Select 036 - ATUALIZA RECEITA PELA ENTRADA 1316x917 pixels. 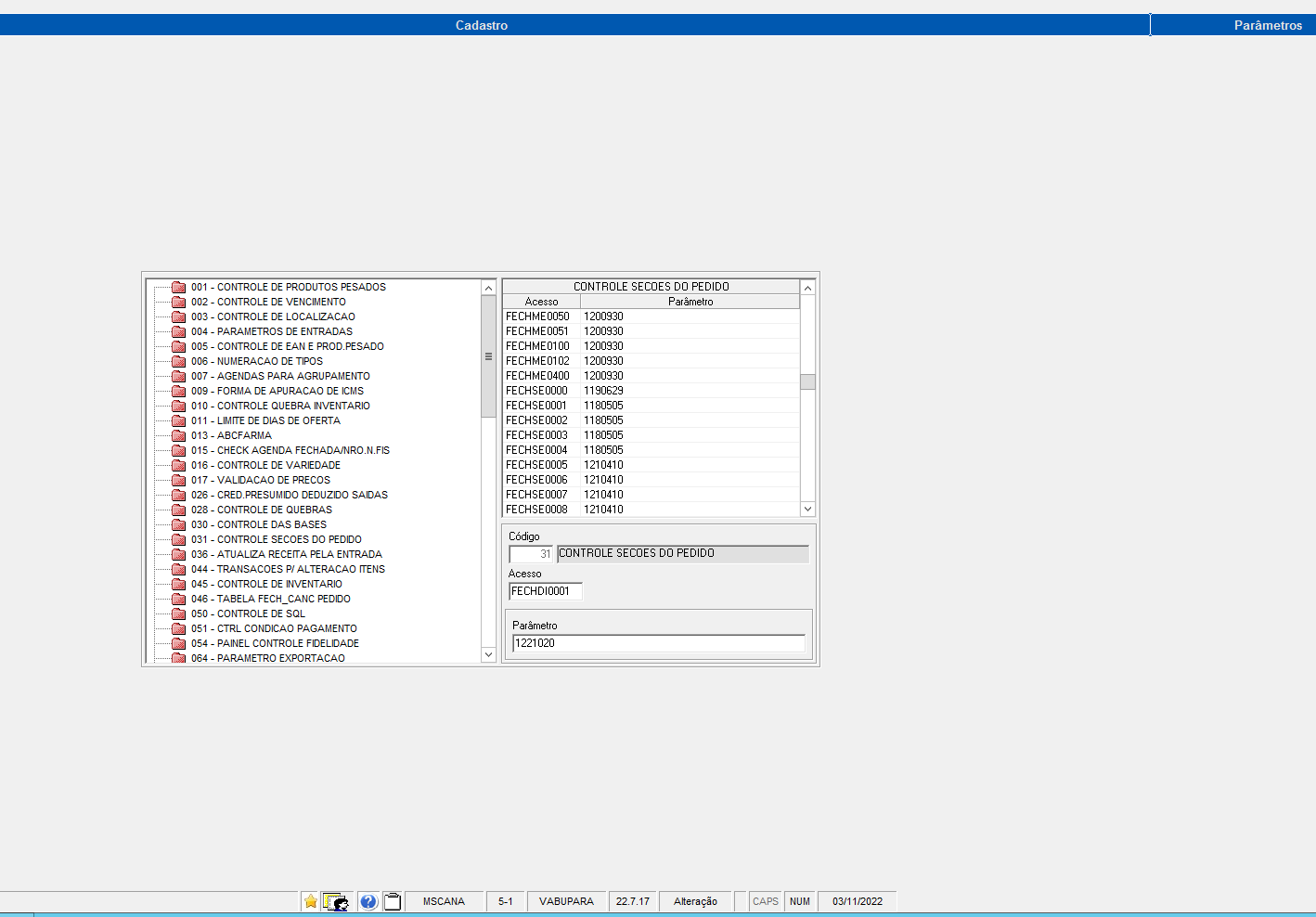tap(287, 554)
